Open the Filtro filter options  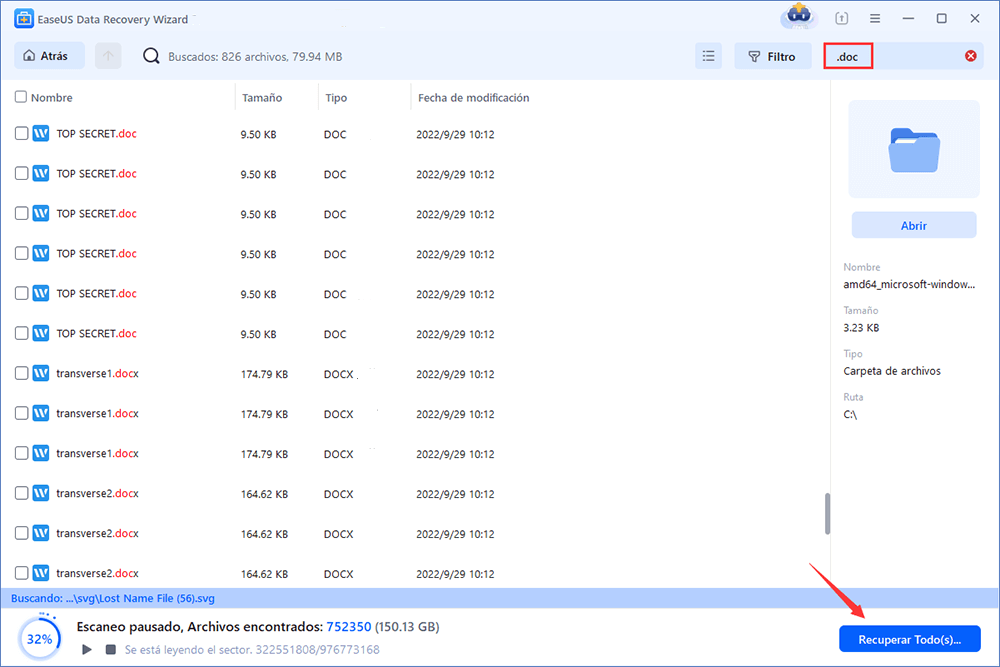(772, 56)
